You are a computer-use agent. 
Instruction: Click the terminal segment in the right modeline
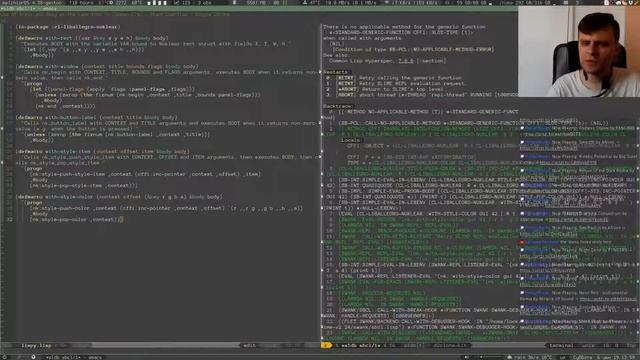(x=561, y=346)
